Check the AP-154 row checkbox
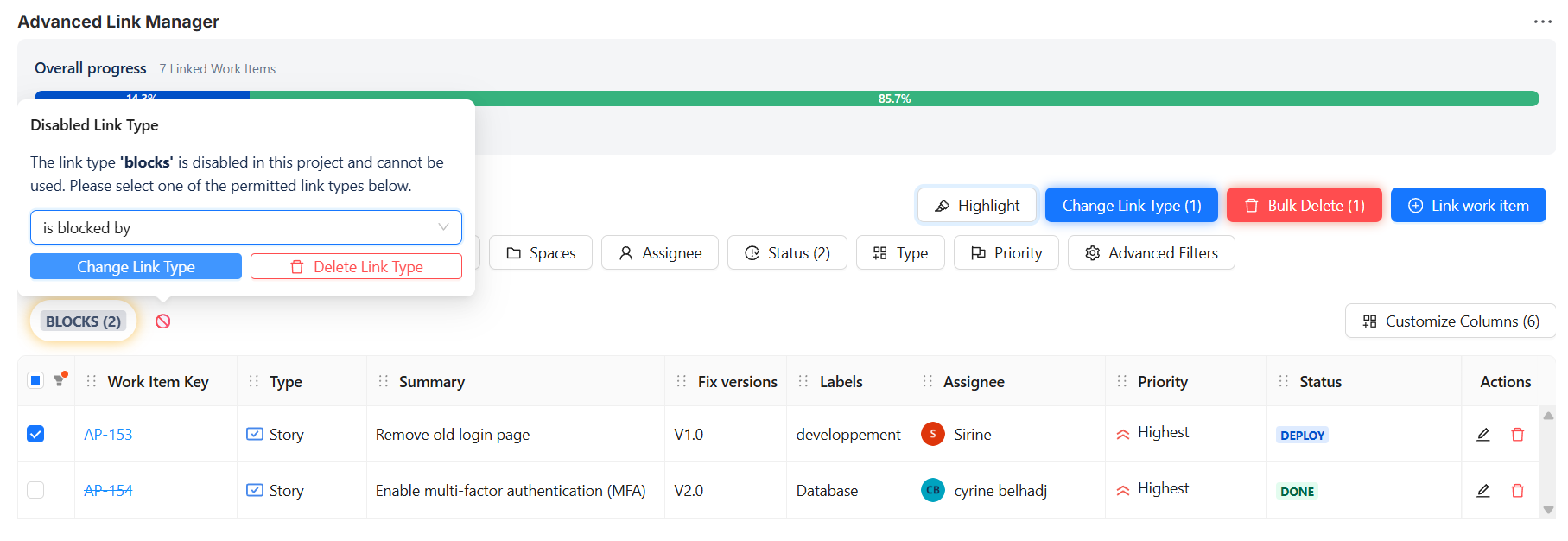This screenshot has width=1568, height=541. tap(35, 490)
